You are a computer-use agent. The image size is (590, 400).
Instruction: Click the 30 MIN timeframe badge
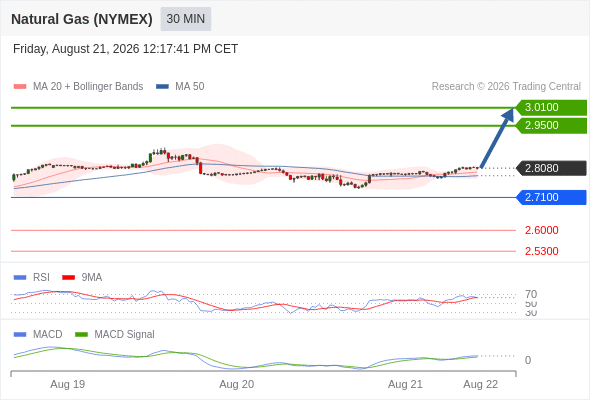point(186,19)
